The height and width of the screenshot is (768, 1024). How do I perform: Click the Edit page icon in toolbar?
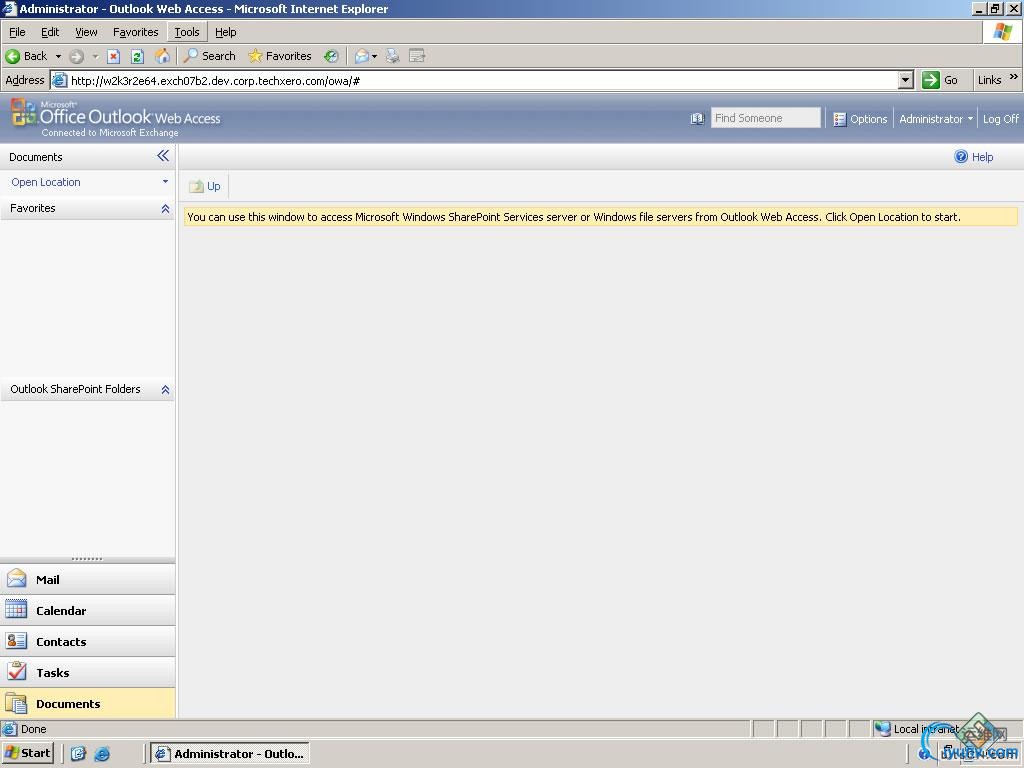pos(417,56)
